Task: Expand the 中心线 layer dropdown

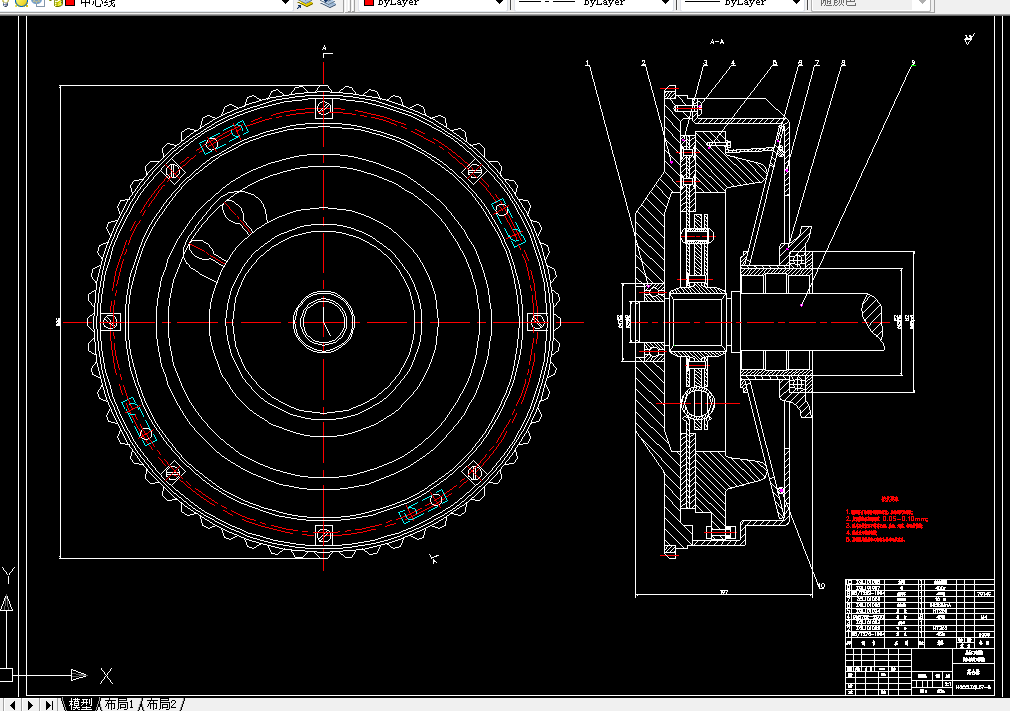Action: coord(285,3)
